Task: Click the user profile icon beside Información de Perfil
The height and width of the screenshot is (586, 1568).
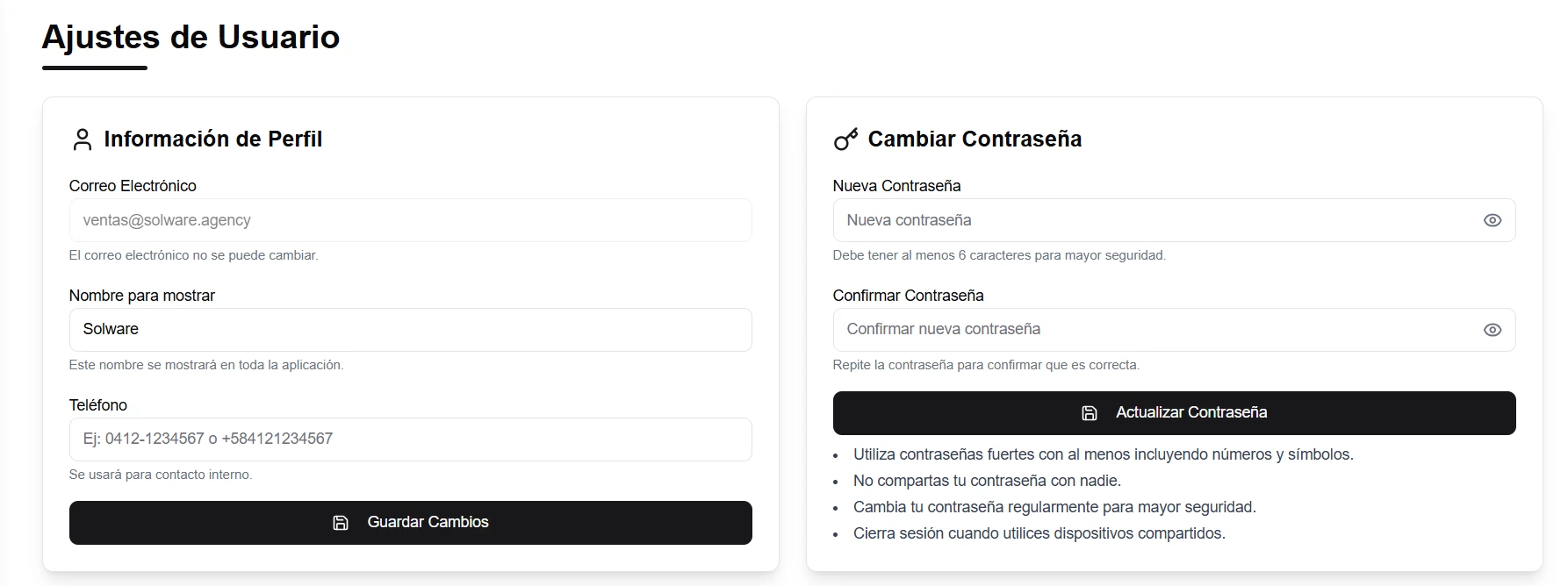Action: pos(82,139)
